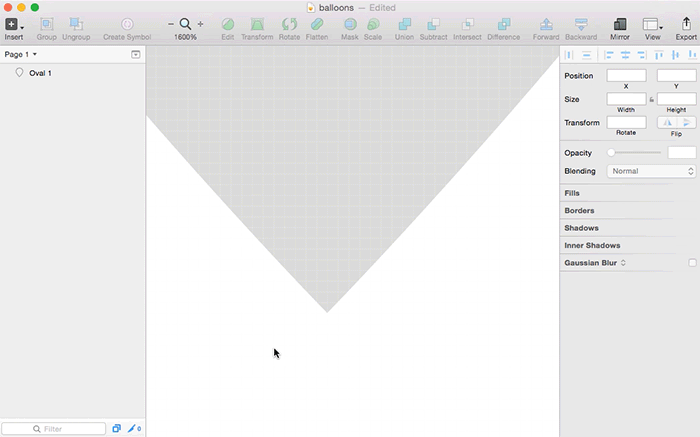The image size is (700, 437).
Task: Click the balloons document title icon
Action: (x=311, y=8)
